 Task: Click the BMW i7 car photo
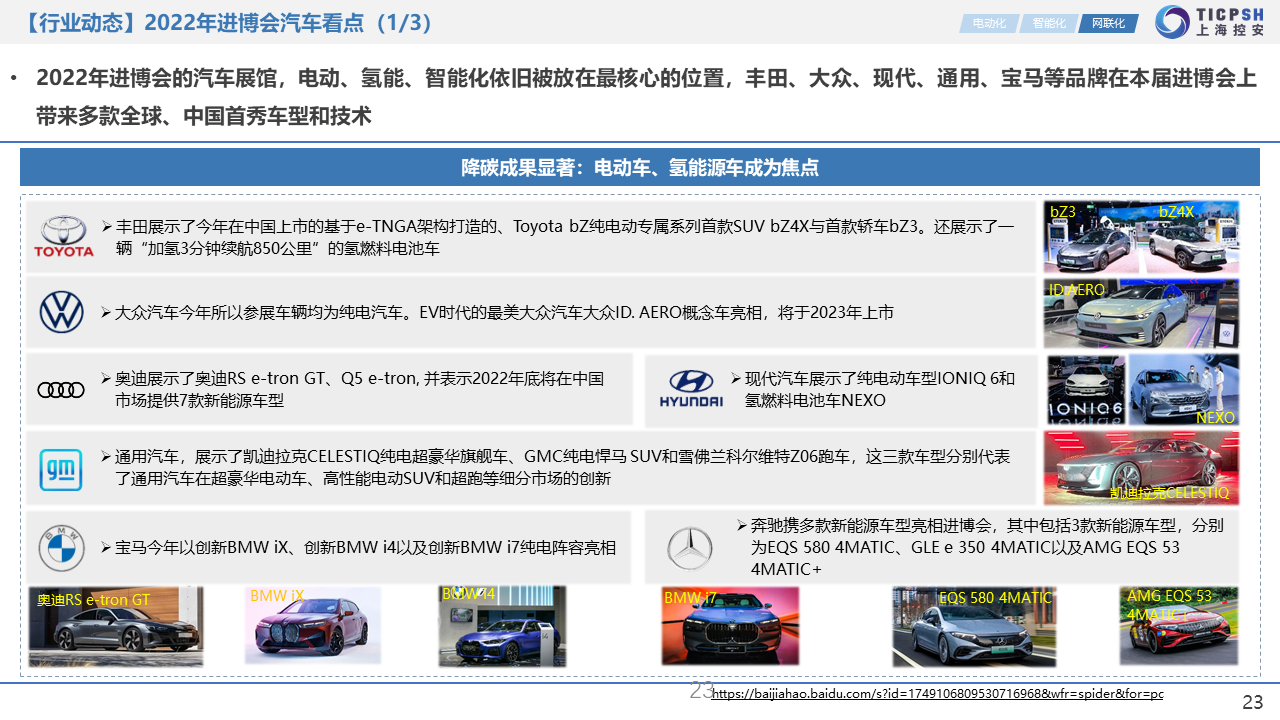coord(730,627)
